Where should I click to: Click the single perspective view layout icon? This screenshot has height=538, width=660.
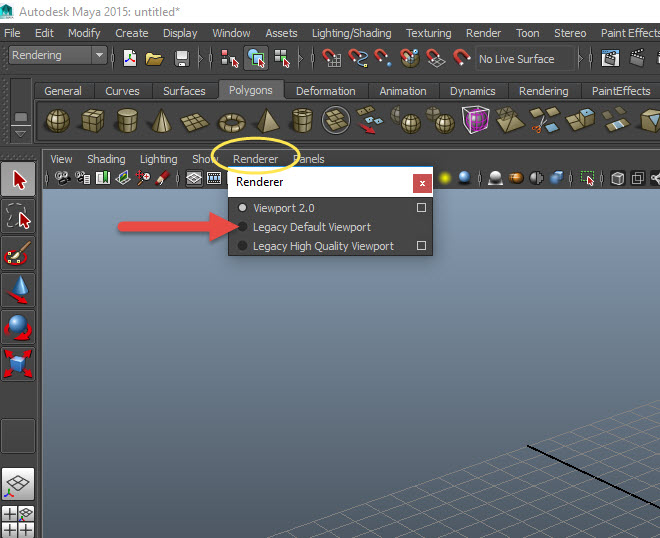(18, 483)
